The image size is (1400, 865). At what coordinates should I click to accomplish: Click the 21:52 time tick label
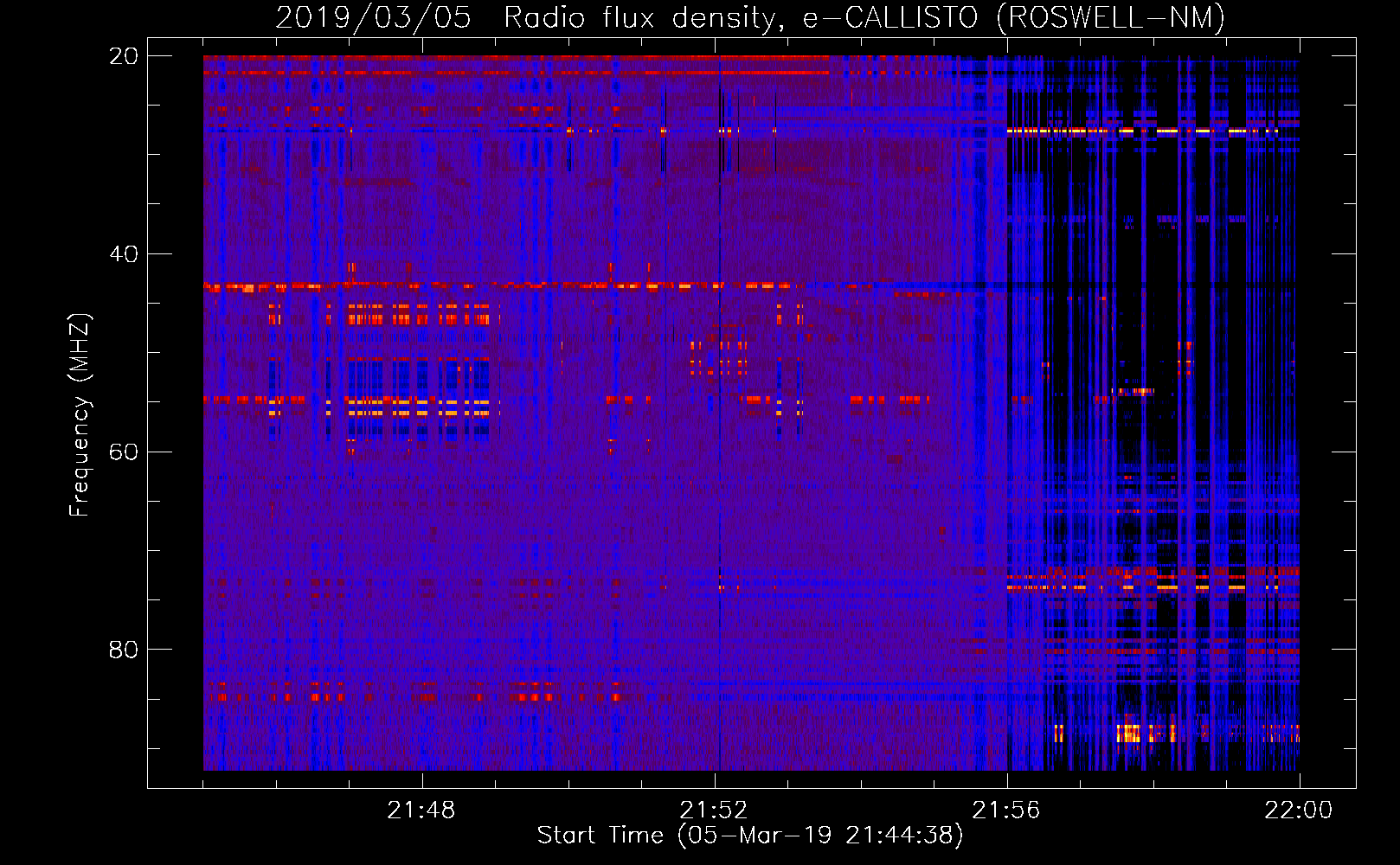click(x=714, y=811)
